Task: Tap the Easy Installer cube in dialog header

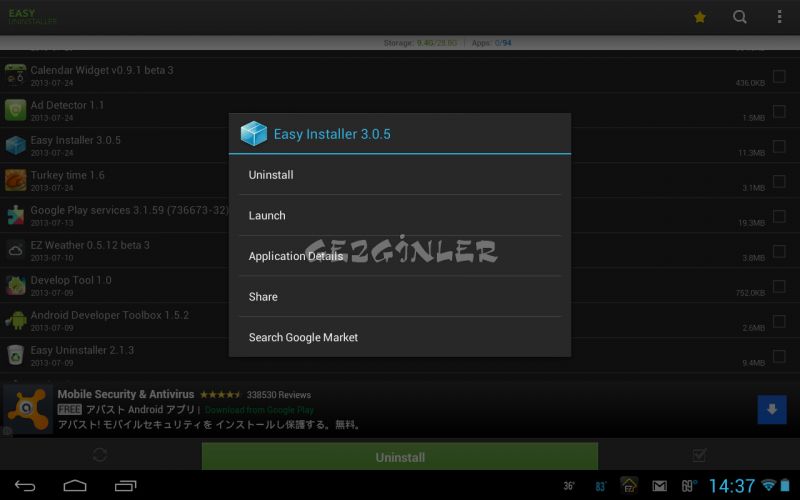Action: coord(254,134)
